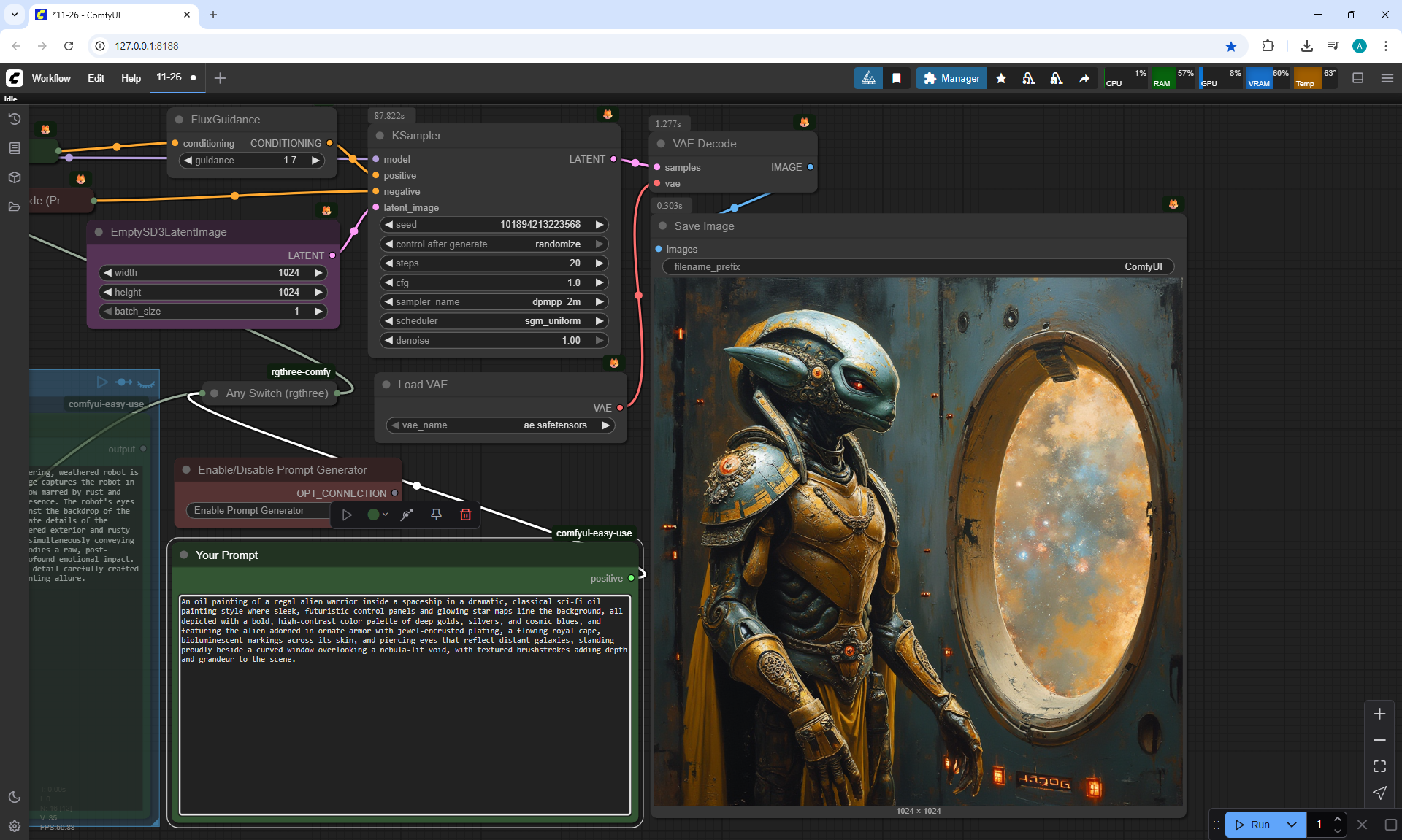The width and height of the screenshot is (1402, 840).
Task: Click the Manager button
Action: (x=951, y=78)
